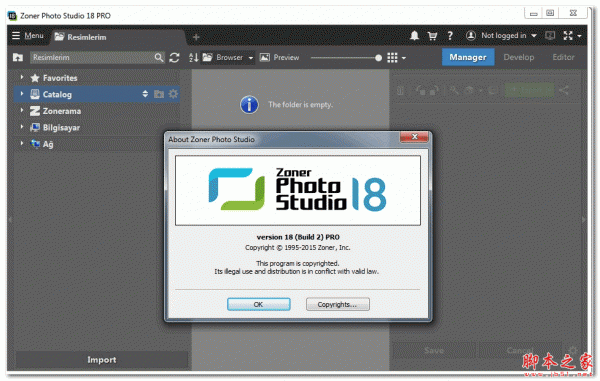This screenshot has width=600, height=381.
Task: Click the Import button
Action: coord(101,360)
